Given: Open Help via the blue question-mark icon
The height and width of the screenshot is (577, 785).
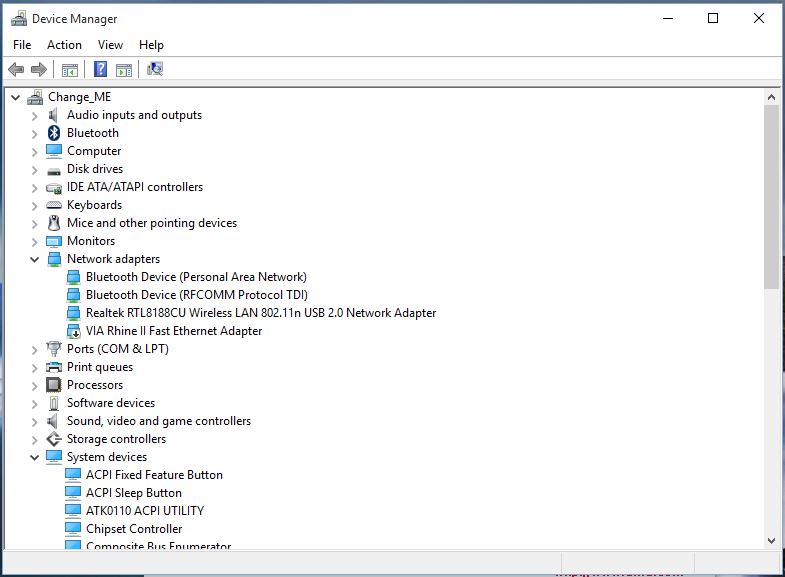Looking at the screenshot, I should [x=101, y=69].
